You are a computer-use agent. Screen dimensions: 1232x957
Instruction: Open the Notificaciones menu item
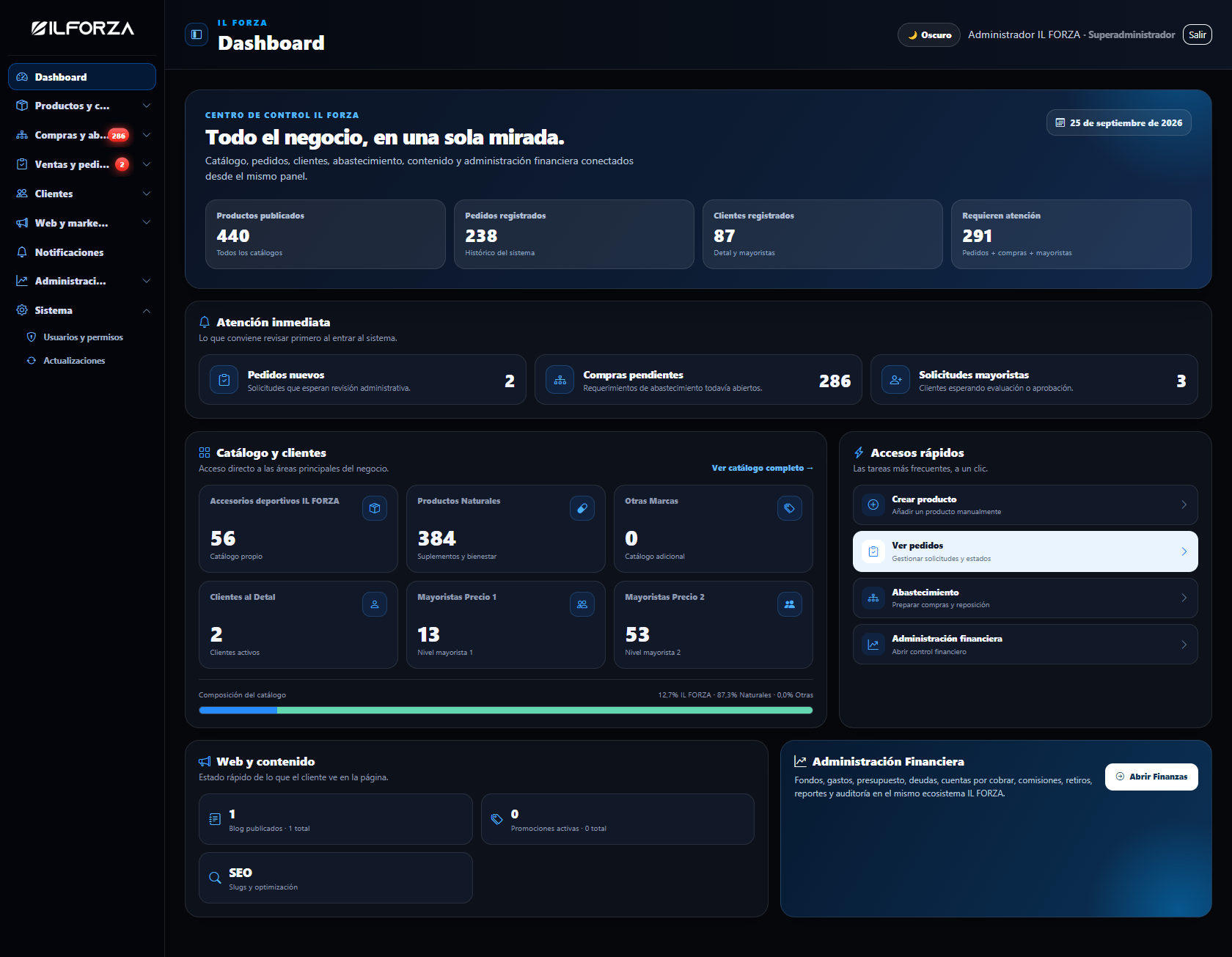pyautogui.click(x=82, y=252)
